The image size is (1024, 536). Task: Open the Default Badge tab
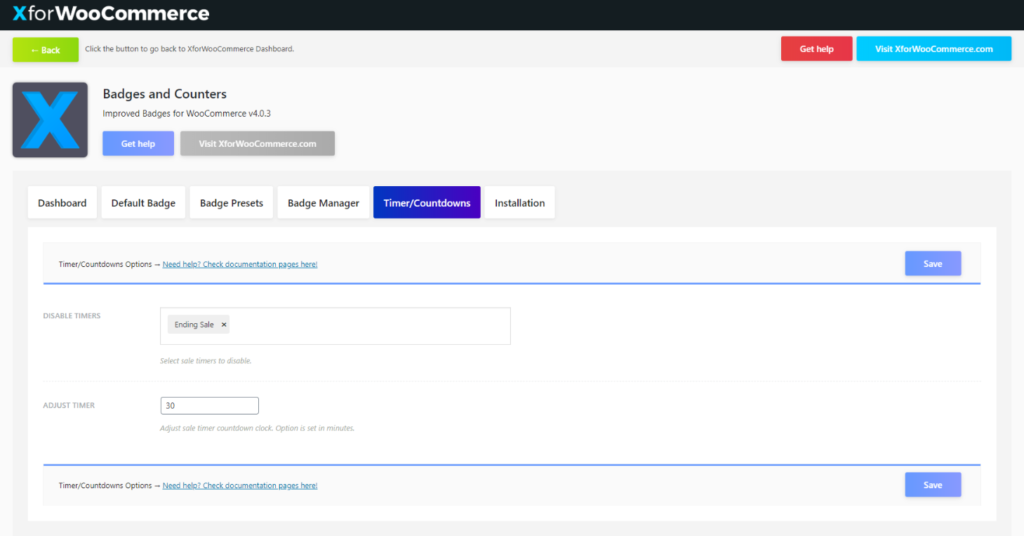point(143,202)
